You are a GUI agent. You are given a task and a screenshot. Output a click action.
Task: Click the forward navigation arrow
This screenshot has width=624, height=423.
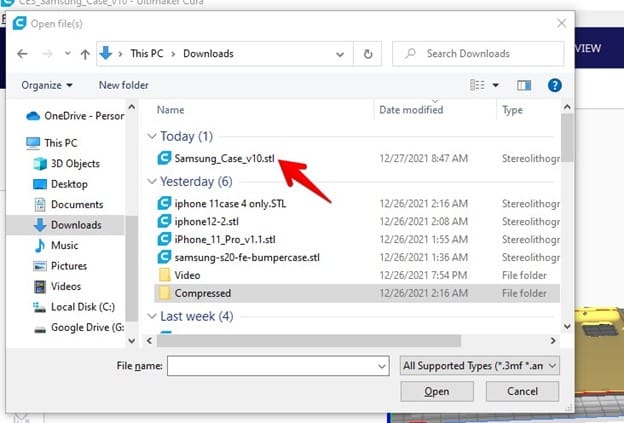47,54
